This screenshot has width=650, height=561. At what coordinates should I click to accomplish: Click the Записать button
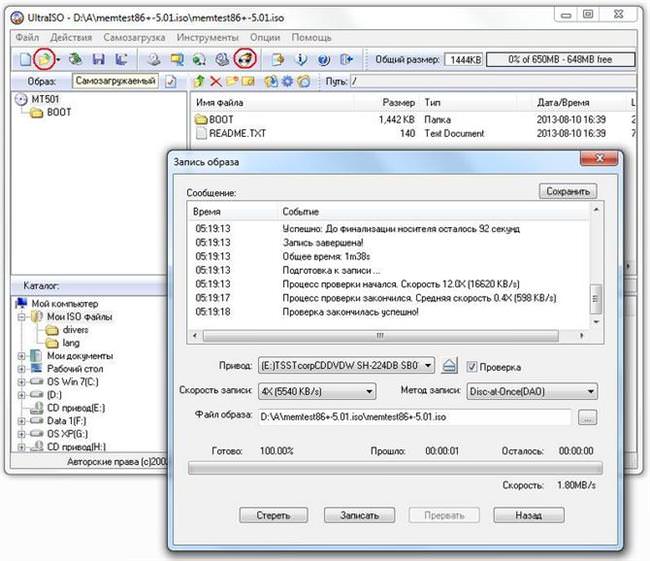(359, 515)
